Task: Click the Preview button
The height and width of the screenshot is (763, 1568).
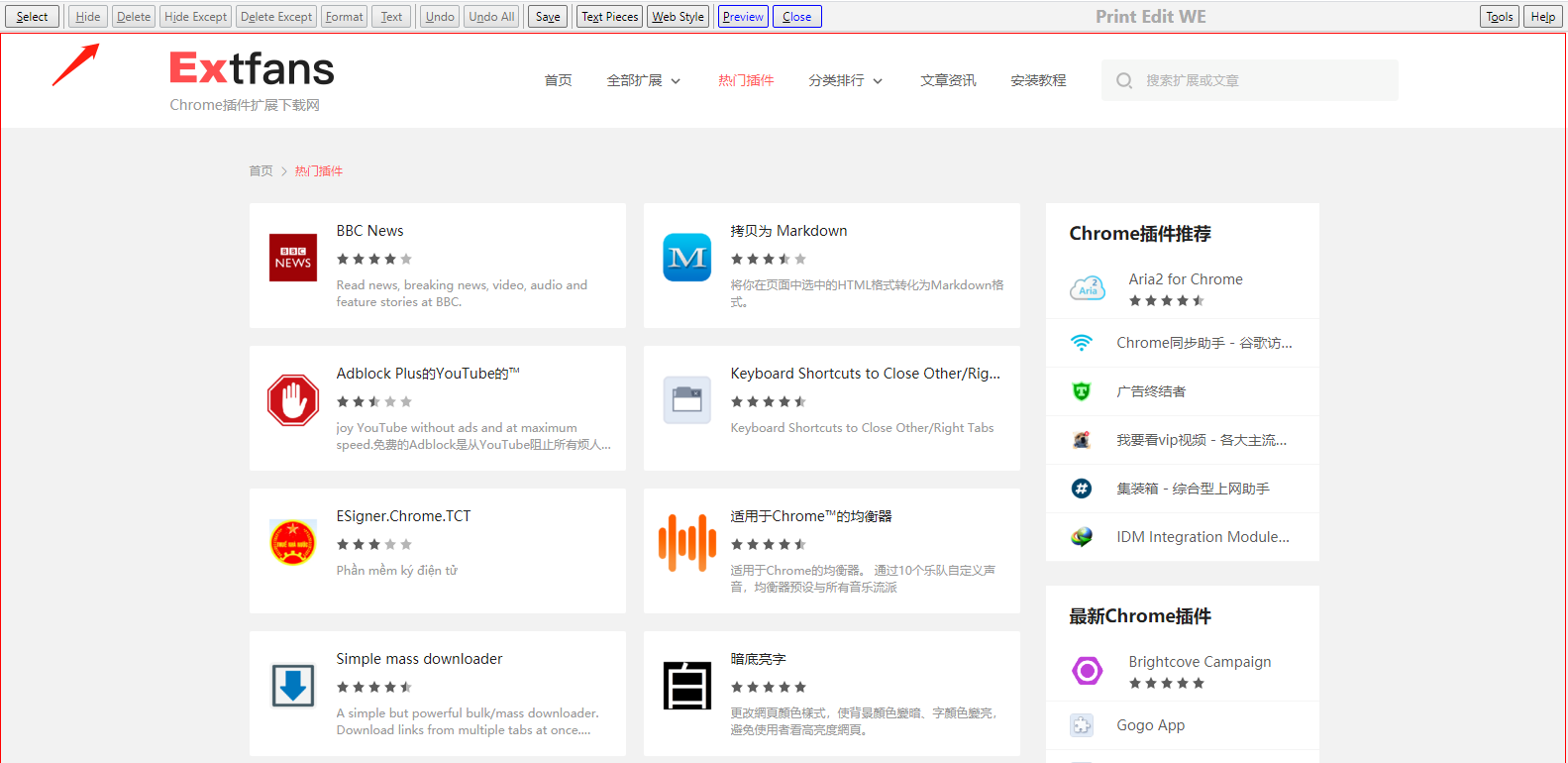Action: coord(743,17)
